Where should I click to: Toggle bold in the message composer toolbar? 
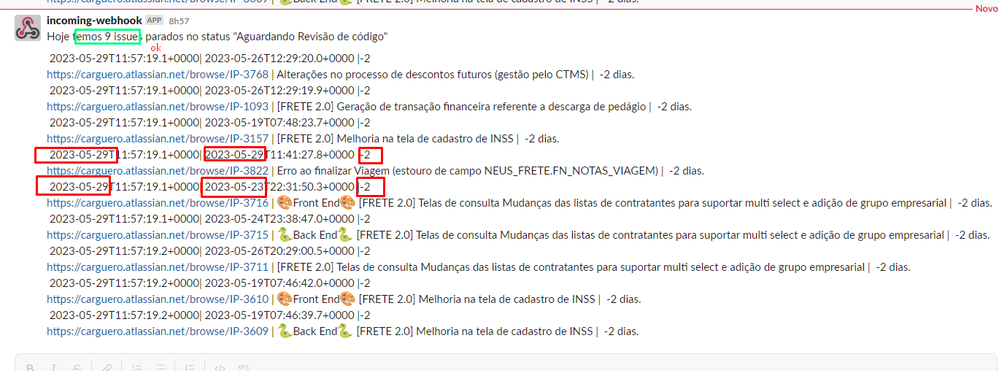click(x=29, y=367)
